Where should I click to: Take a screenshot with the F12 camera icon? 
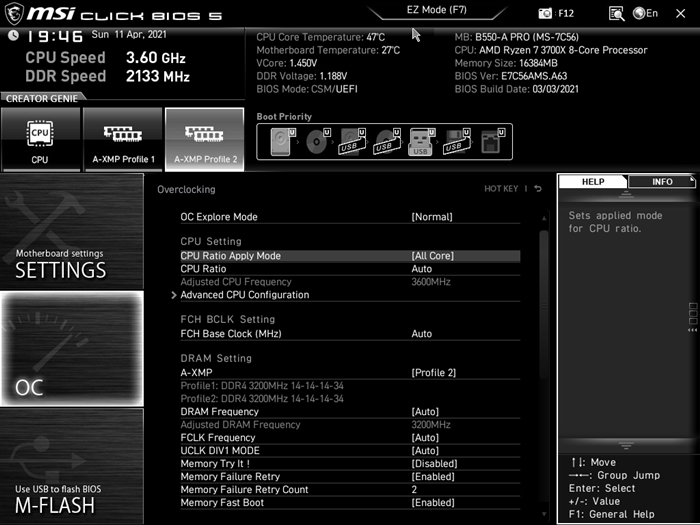[x=545, y=13]
